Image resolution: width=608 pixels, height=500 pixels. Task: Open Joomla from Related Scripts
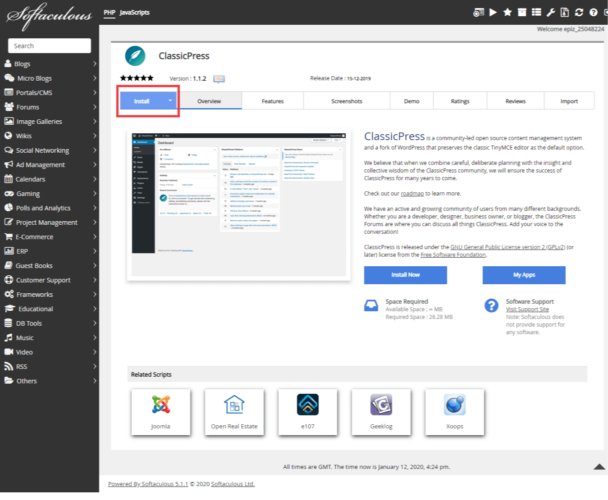coord(160,410)
